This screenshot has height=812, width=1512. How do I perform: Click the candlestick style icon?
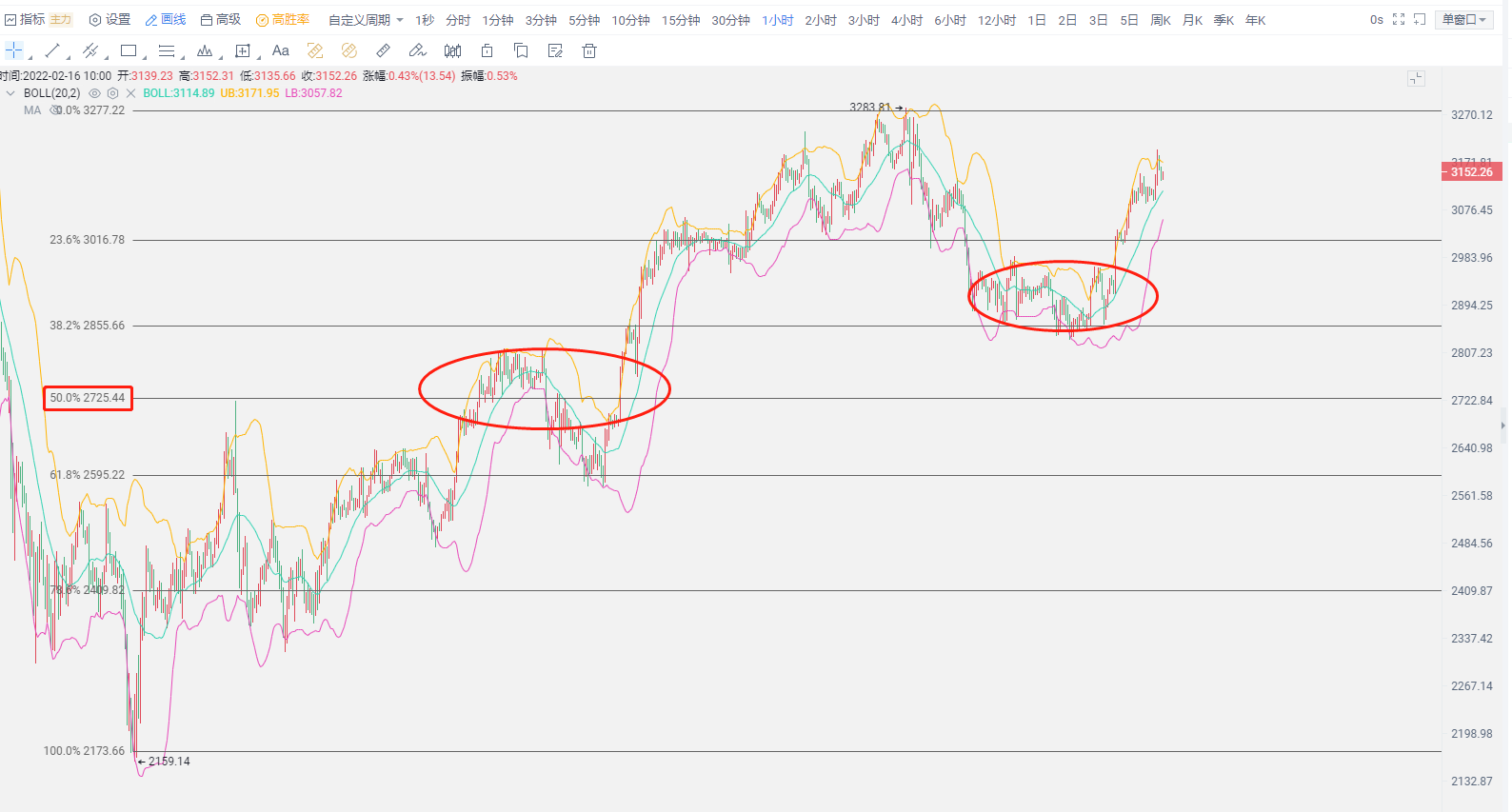click(452, 50)
